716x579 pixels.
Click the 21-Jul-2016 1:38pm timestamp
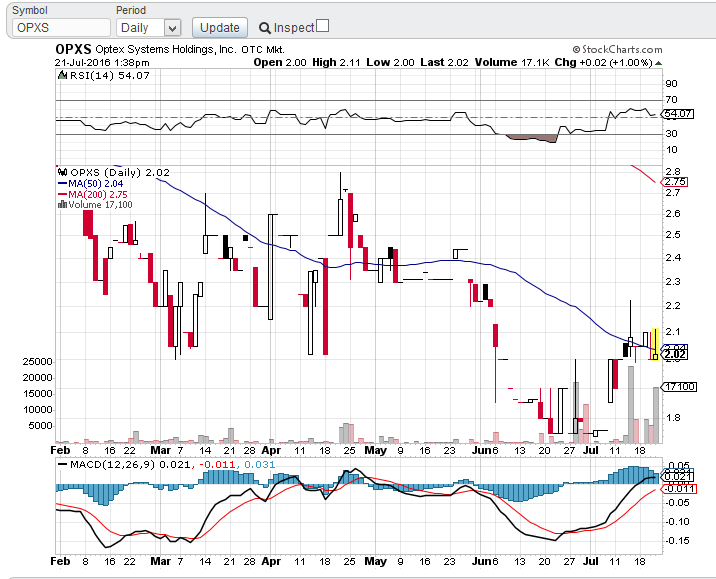pos(102,63)
